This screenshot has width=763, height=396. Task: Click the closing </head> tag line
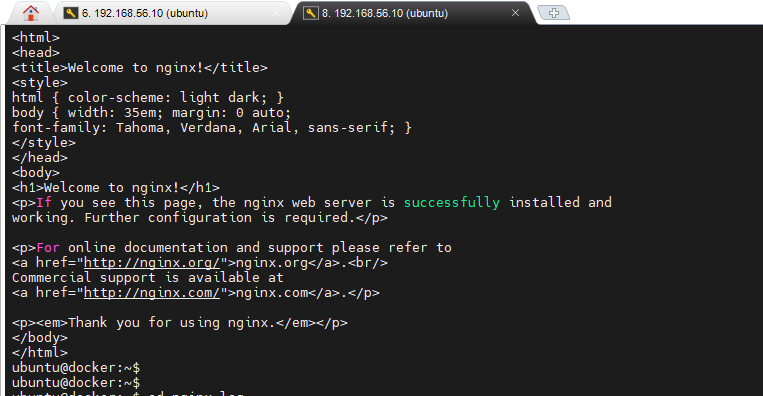click(40, 158)
